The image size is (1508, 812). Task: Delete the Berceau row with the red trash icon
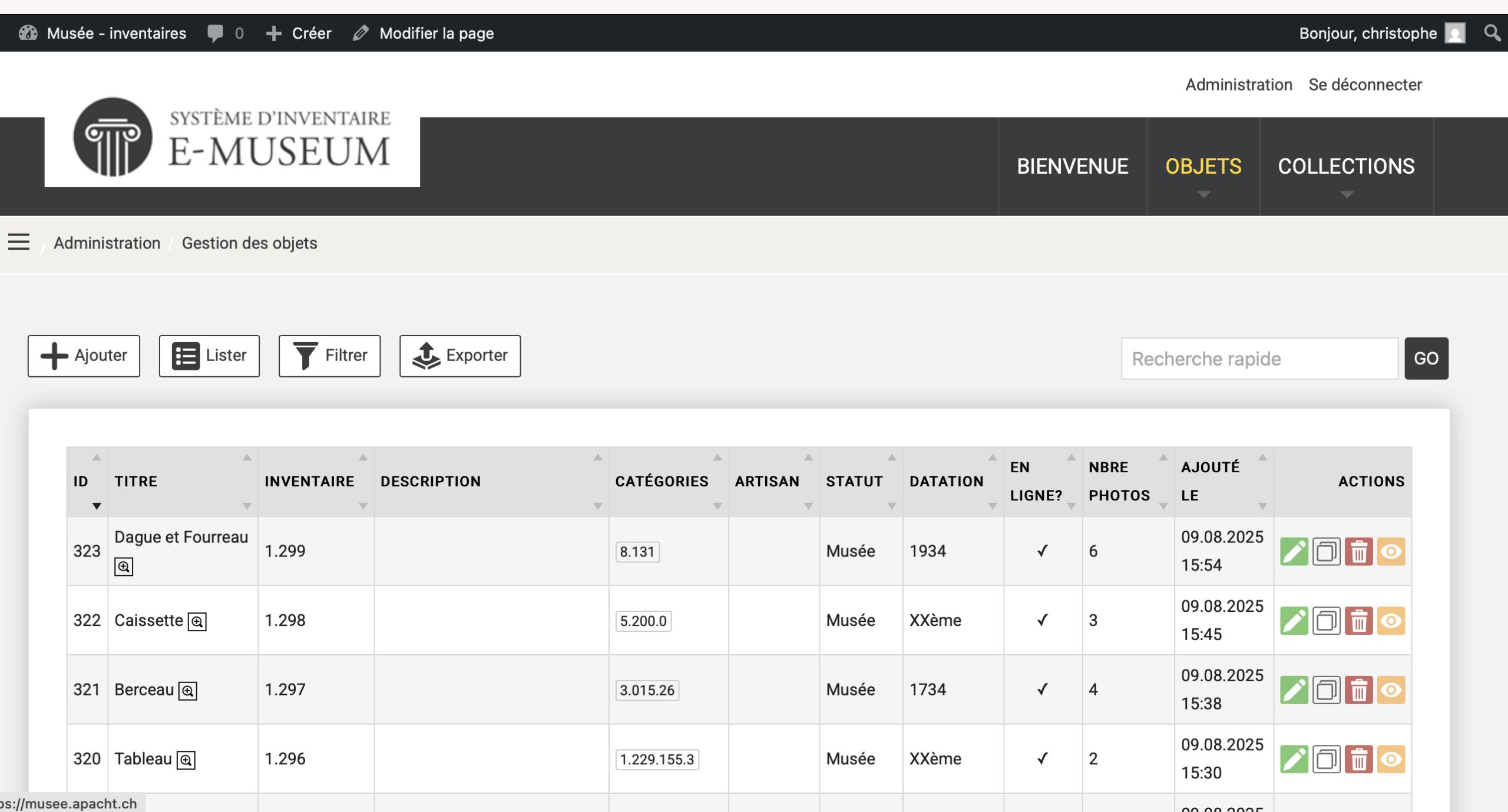click(x=1358, y=690)
